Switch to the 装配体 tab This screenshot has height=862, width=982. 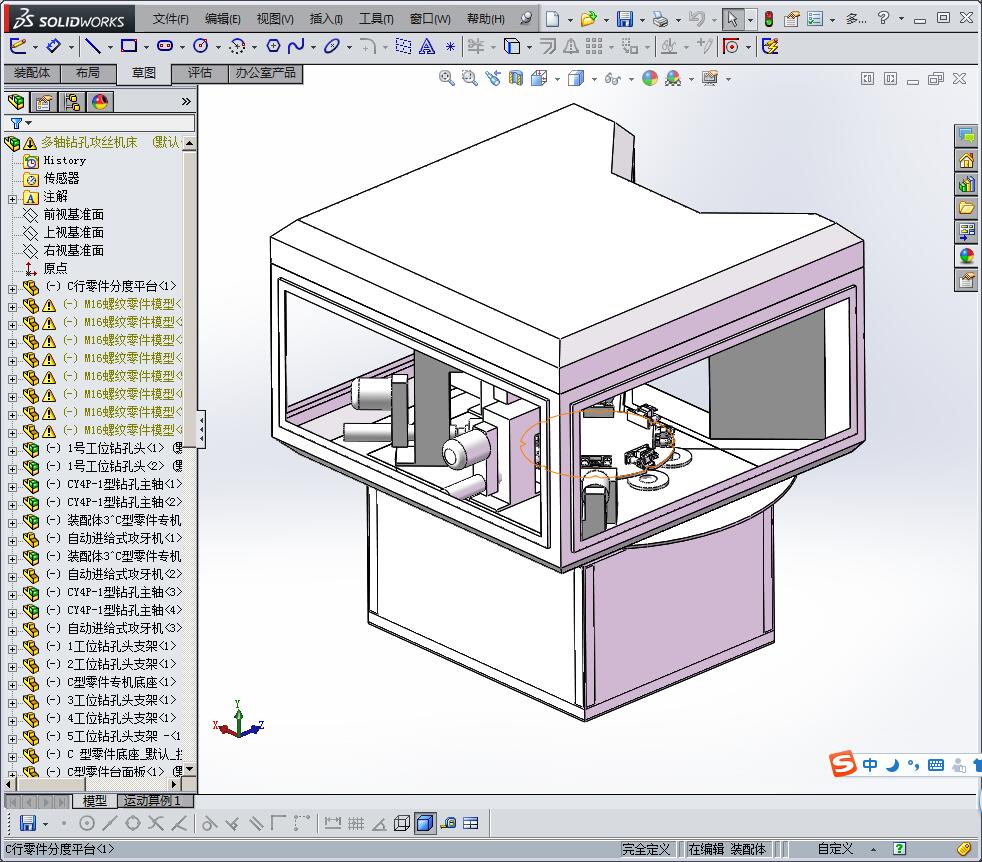pyautogui.click(x=32, y=73)
